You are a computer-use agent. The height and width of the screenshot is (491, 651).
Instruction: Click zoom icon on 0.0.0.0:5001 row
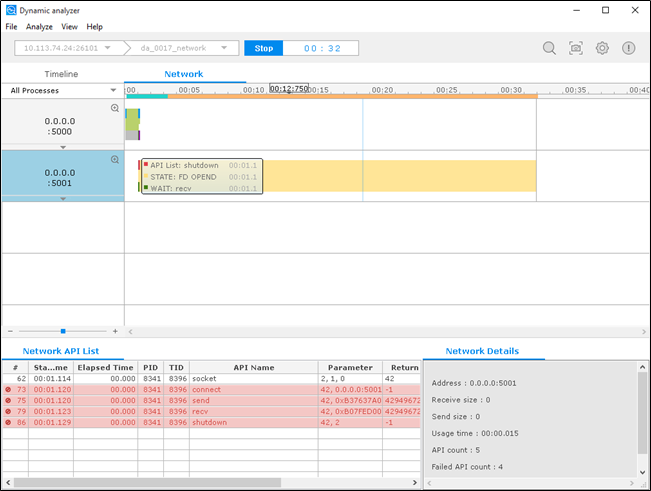(115, 159)
